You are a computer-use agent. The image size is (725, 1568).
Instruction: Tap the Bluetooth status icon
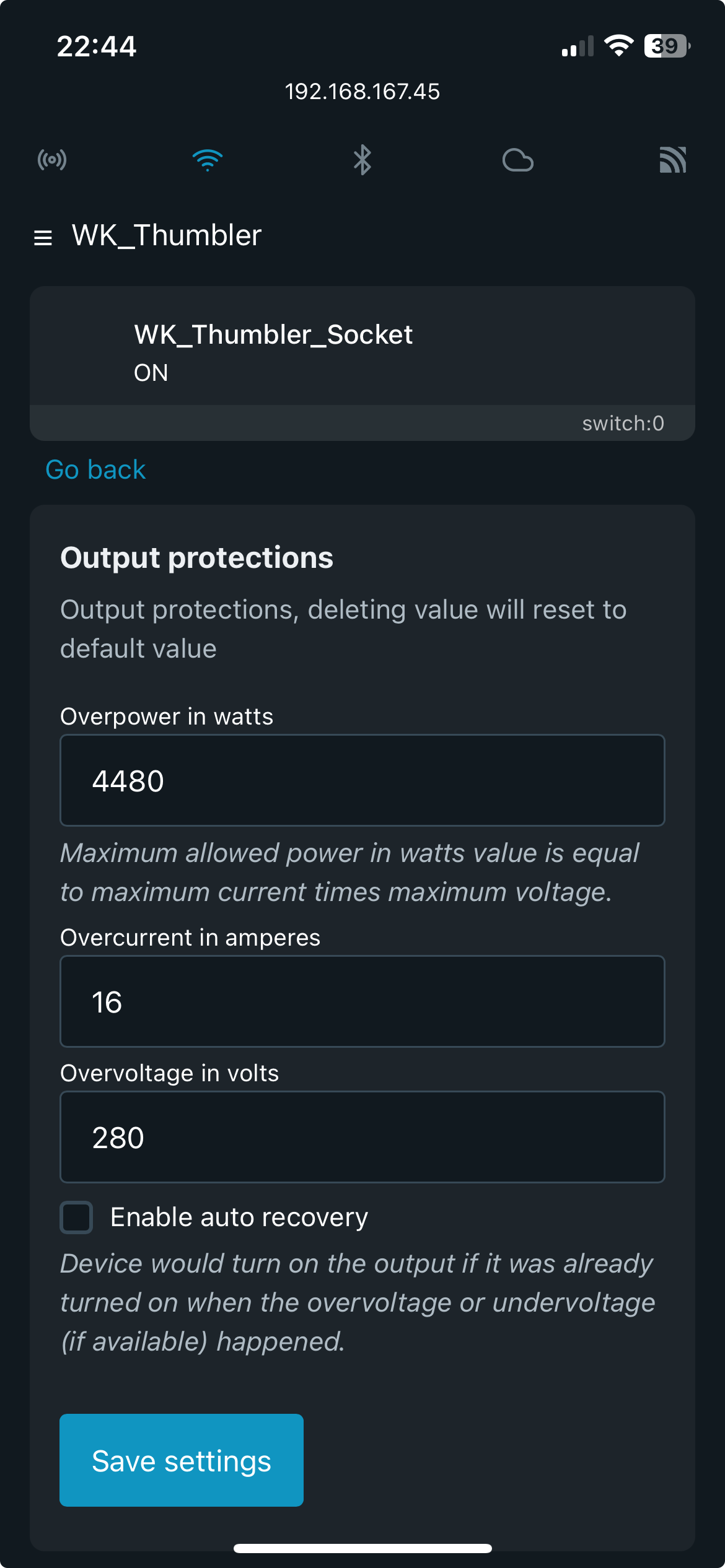(362, 160)
